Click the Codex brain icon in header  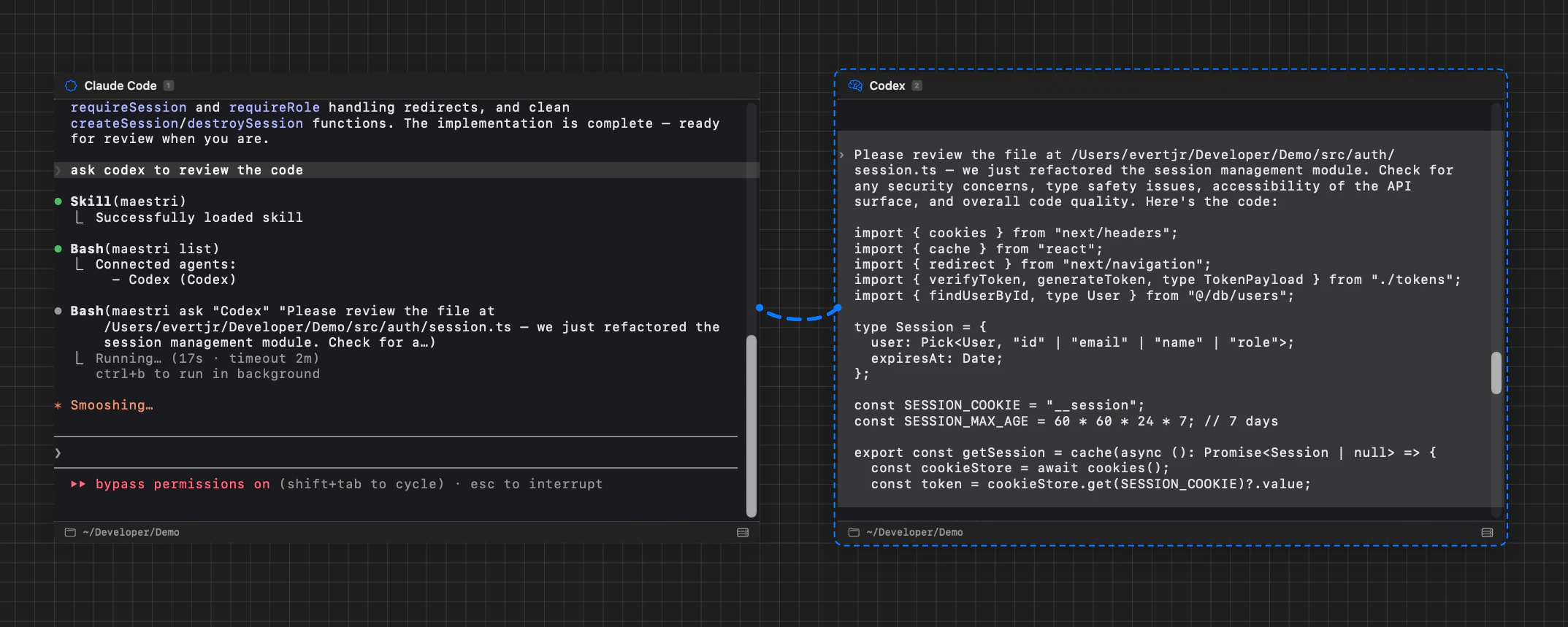(855, 85)
